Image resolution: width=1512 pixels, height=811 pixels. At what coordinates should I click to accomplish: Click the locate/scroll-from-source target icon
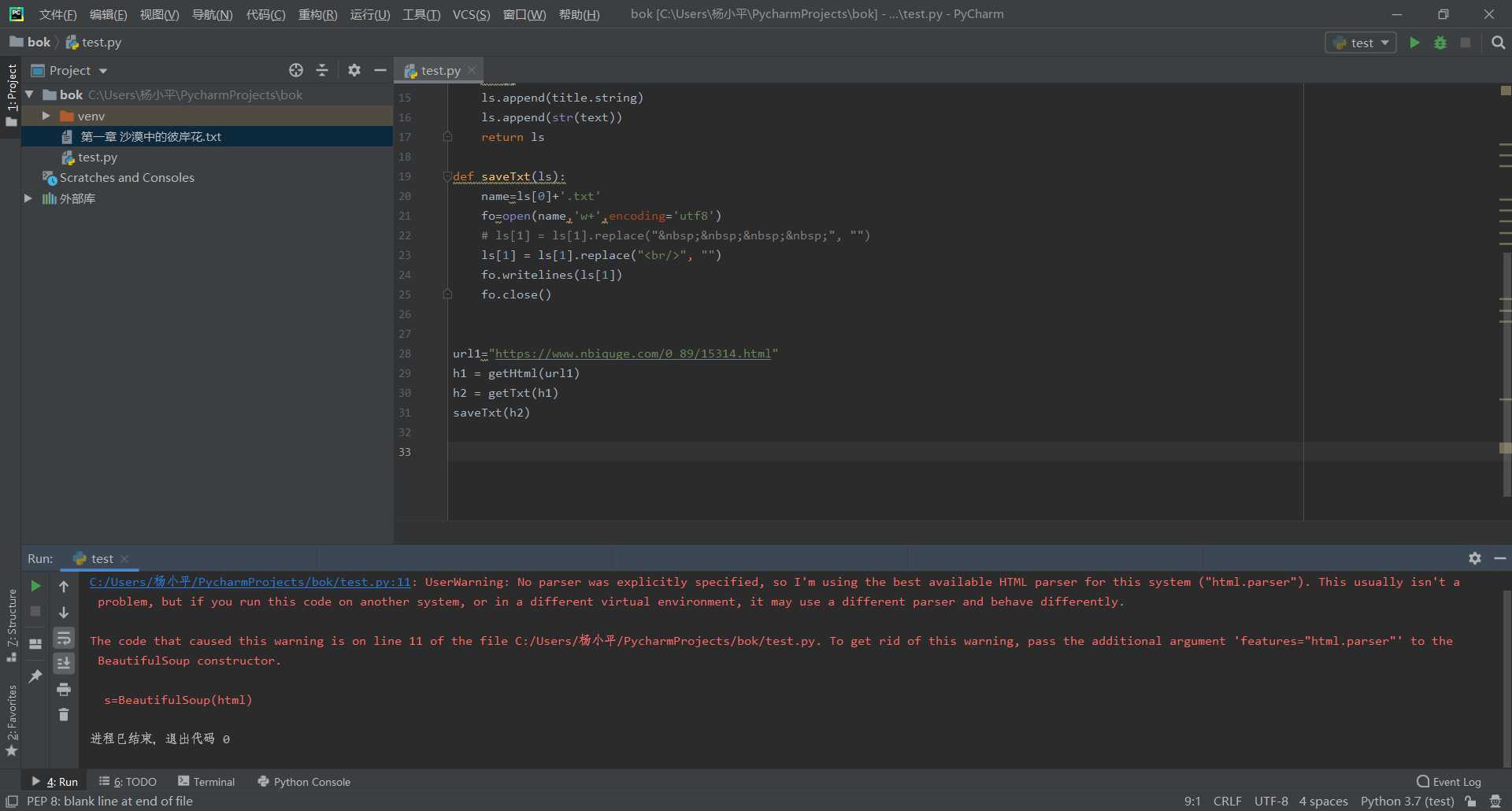pyautogui.click(x=296, y=70)
